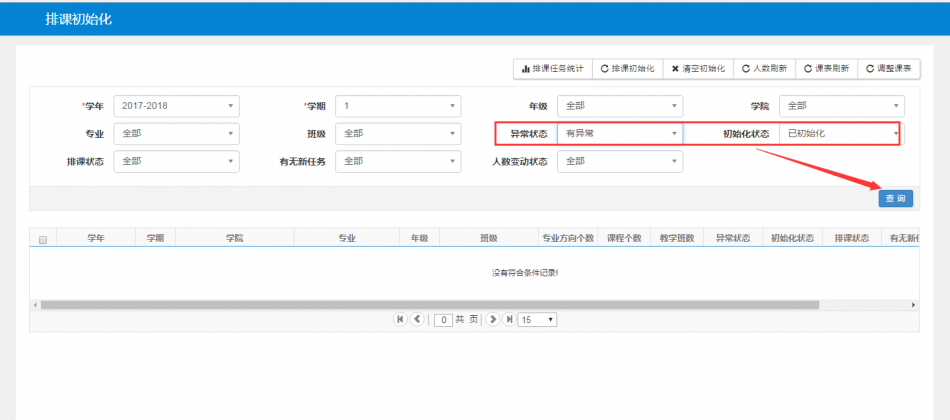The width and height of the screenshot is (950, 420).
Task: Go to the previous results page
Action: [x=417, y=319]
